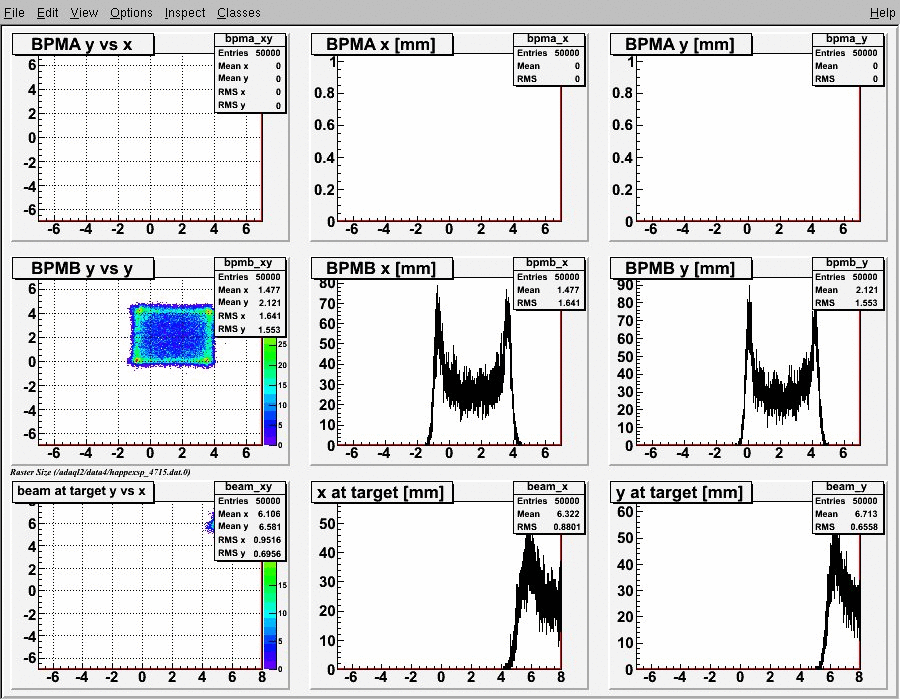Click the bpmb_y statistics box
900x700 pixels.
pyautogui.click(x=848, y=283)
